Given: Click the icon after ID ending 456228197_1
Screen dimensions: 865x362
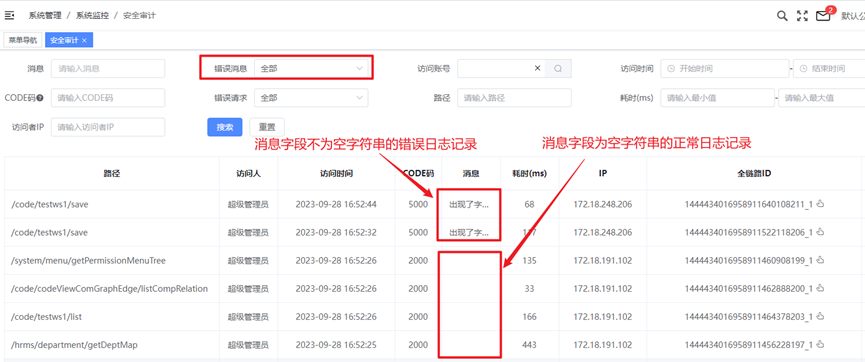Looking at the screenshot, I should click(820, 345).
